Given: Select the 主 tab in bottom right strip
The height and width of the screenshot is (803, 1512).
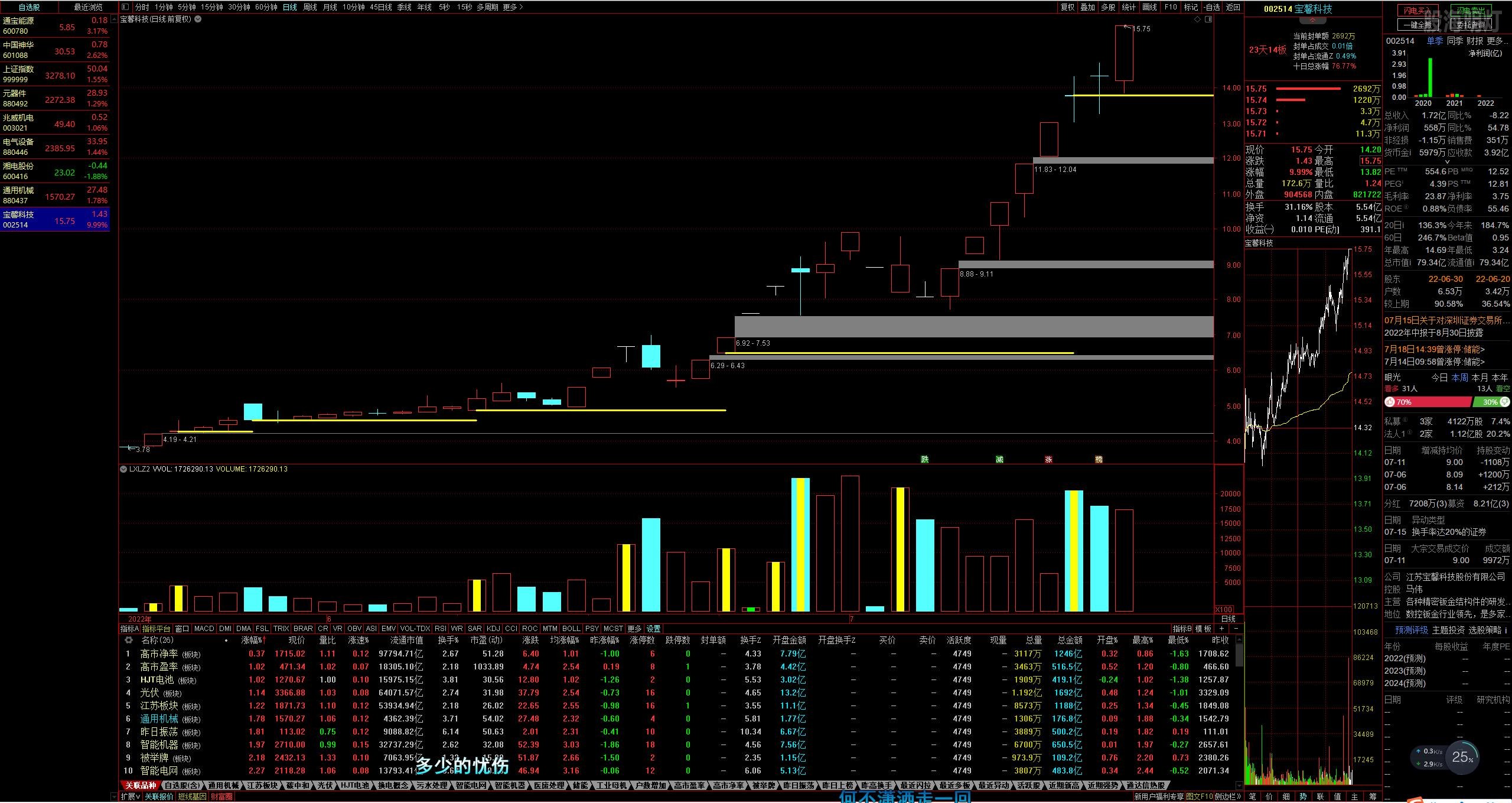Looking at the screenshot, I should [1355, 797].
